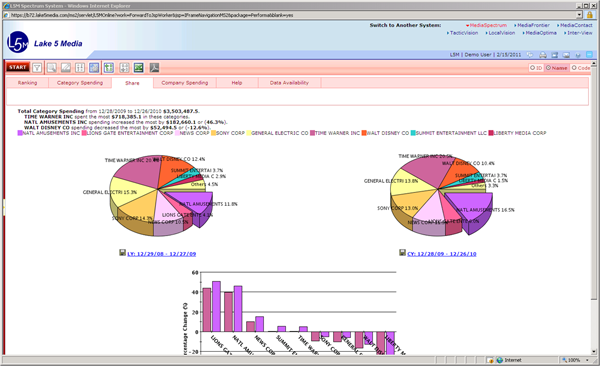Click the padlock security icon in address bar
The image size is (600, 366).
point(590,15)
